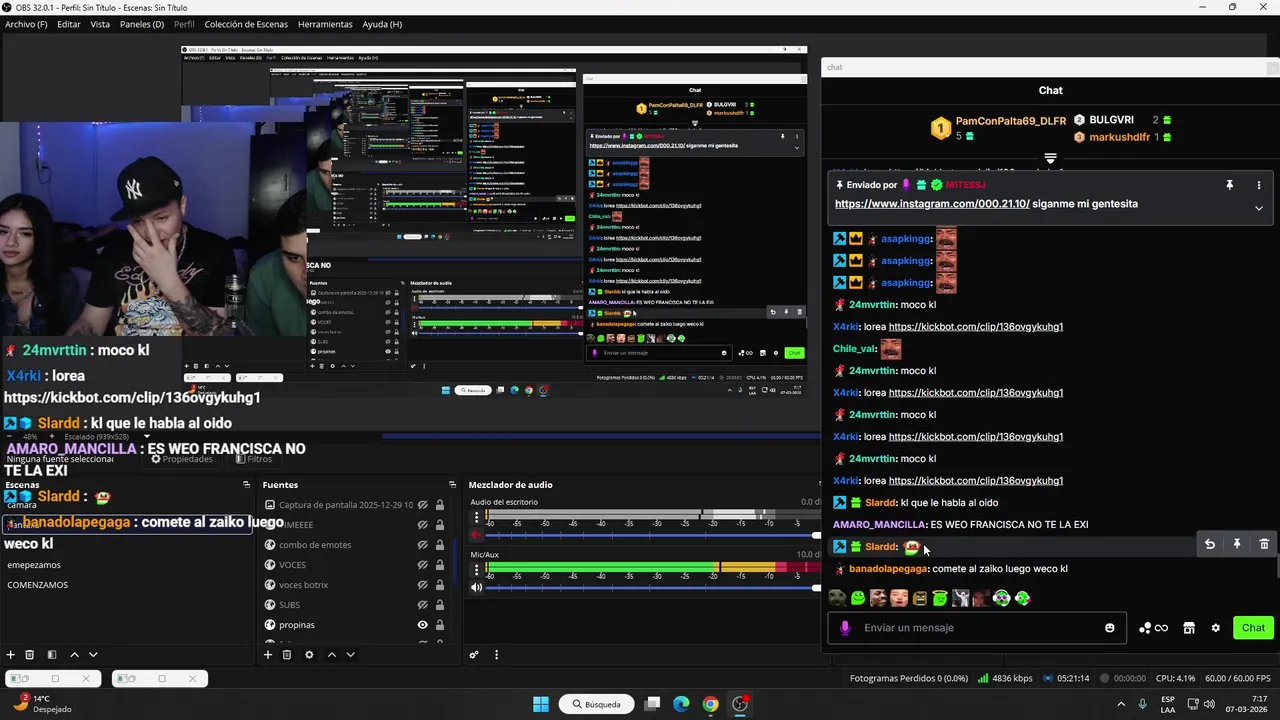The image size is (1280, 720).
Task: Show the VOCES source
Action: click(422, 565)
